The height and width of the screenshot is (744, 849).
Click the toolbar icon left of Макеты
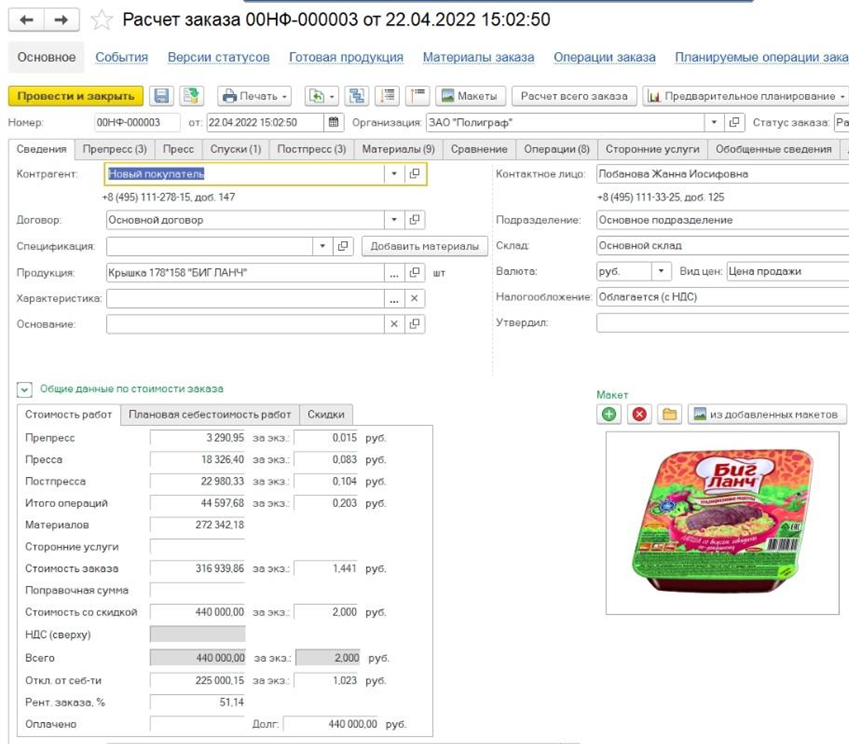coord(417,96)
